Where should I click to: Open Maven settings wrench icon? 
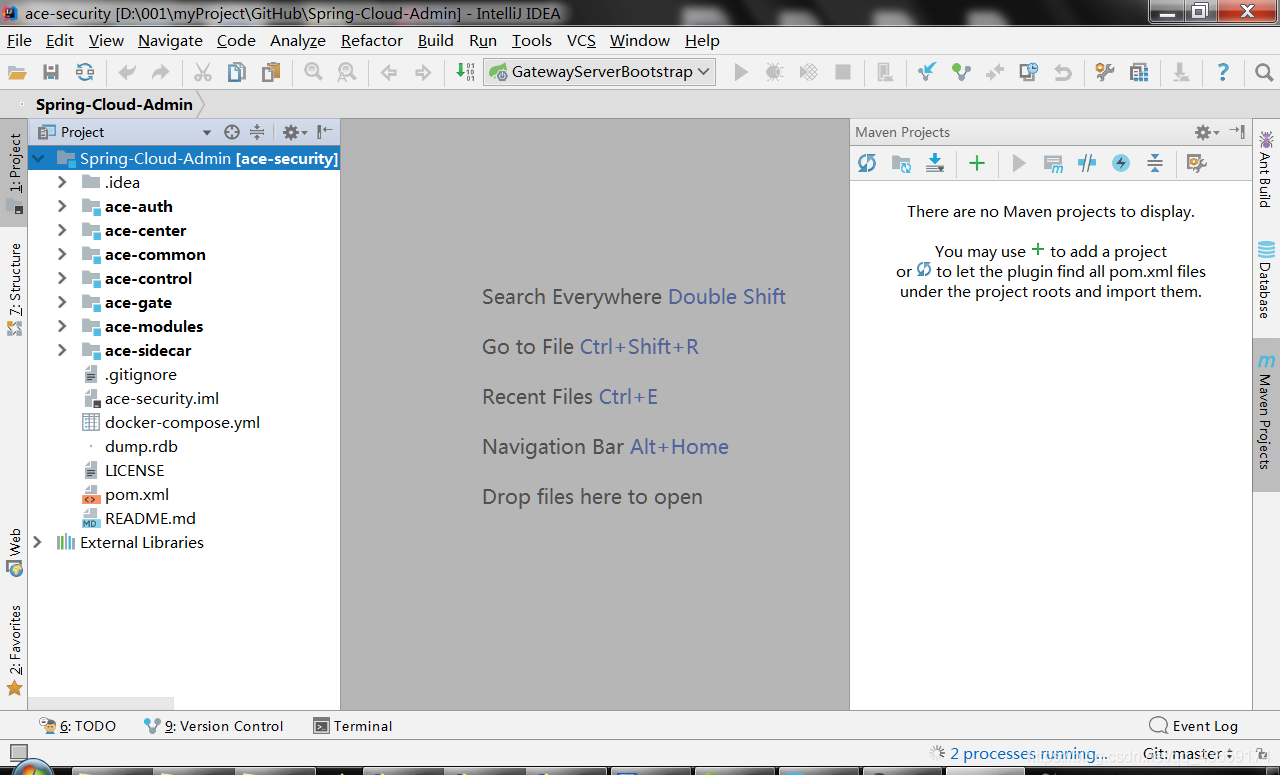coord(1197,163)
